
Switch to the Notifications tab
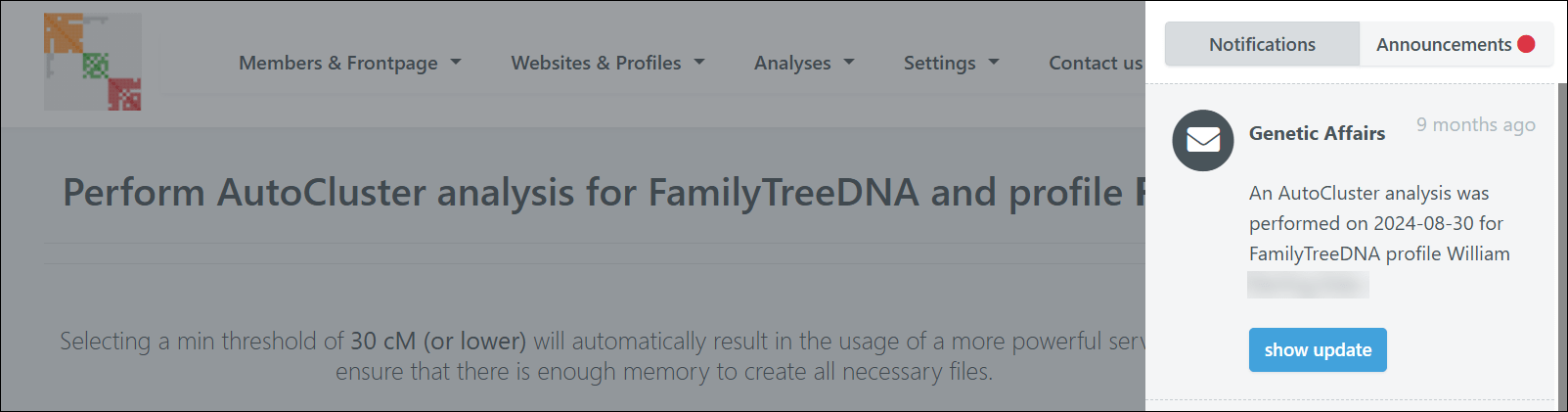coord(1262,44)
